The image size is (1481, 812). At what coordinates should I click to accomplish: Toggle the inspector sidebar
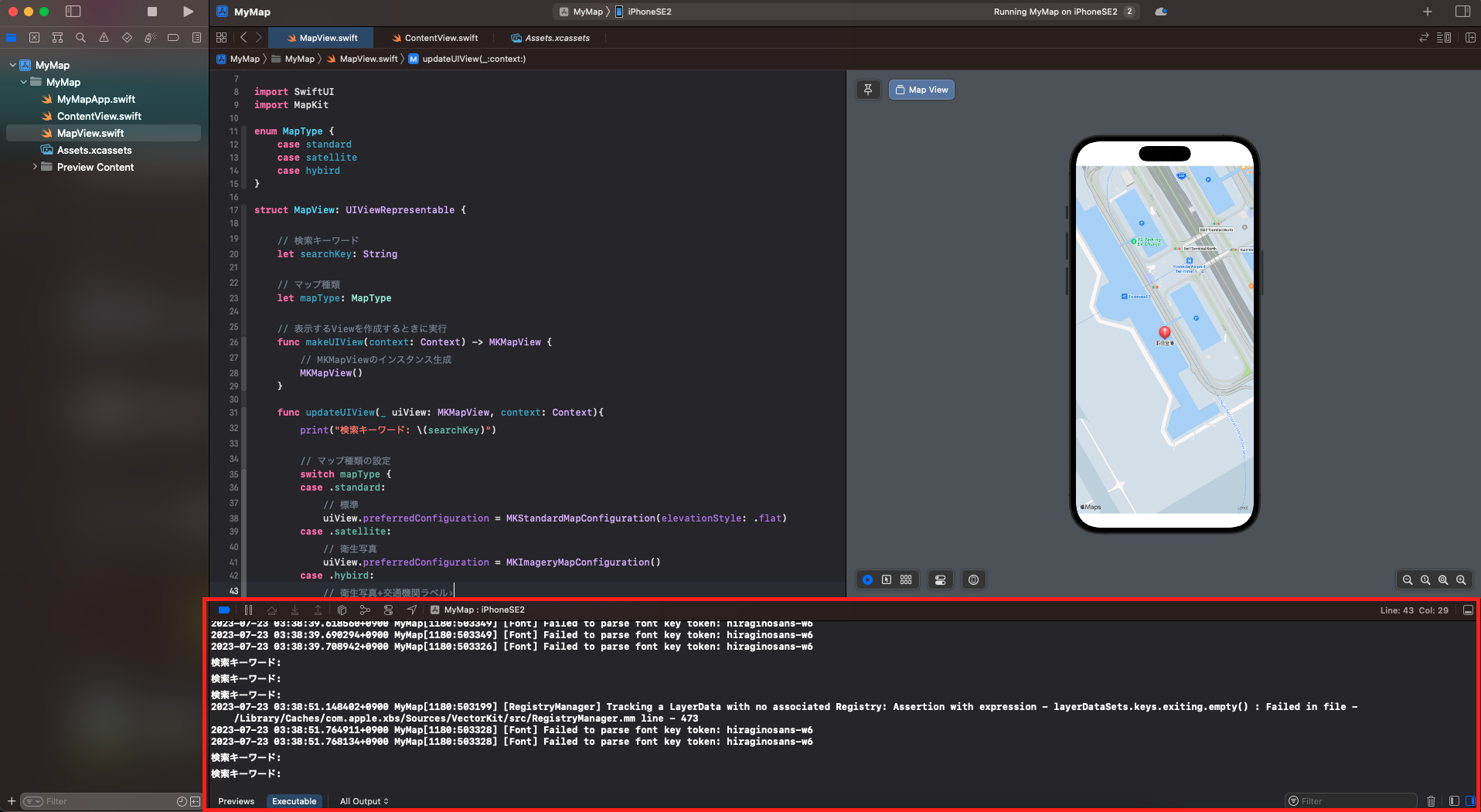coord(1462,12)
